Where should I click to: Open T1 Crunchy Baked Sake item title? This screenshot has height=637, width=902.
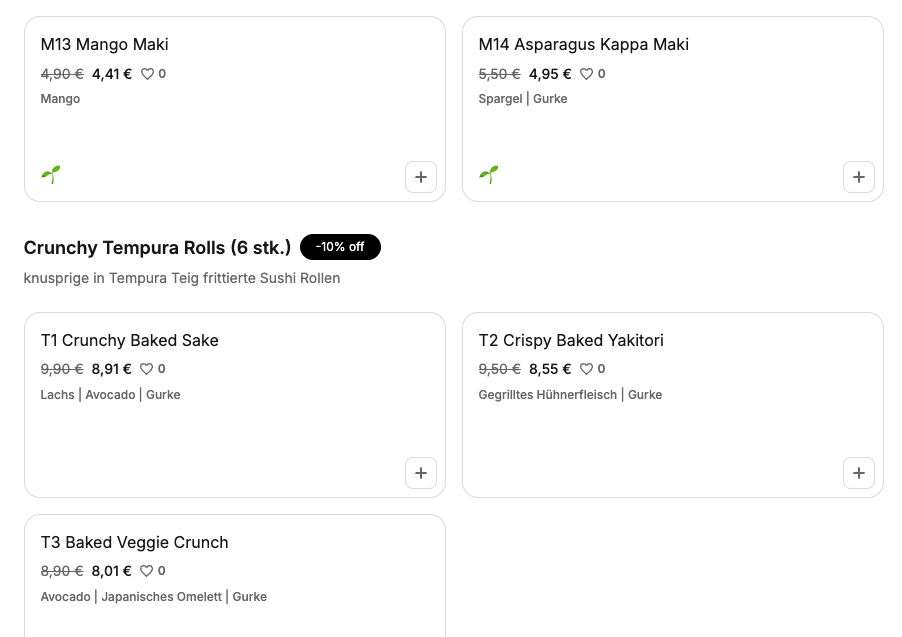[129, 341]
